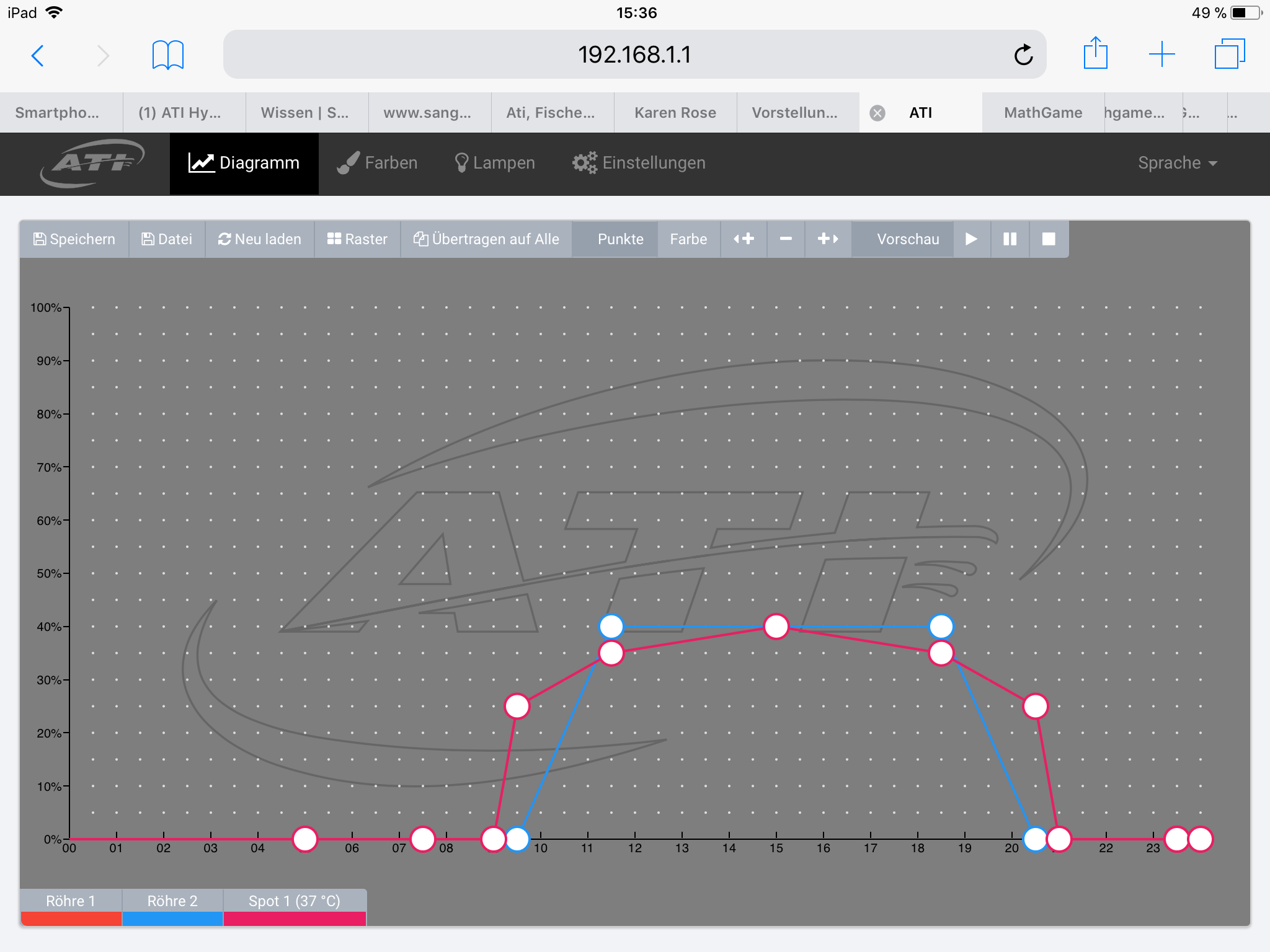
Task: Open Safari bookmarks book icon
Action: (167, 55)
